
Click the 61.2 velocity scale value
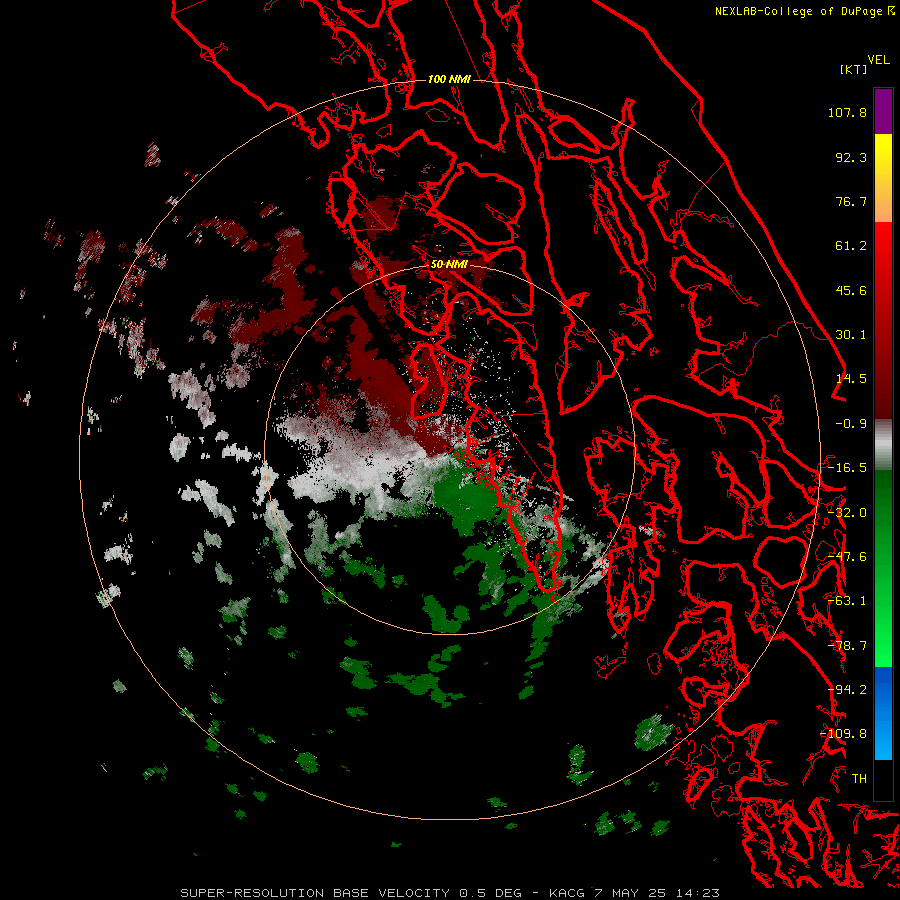click(851, 246)
